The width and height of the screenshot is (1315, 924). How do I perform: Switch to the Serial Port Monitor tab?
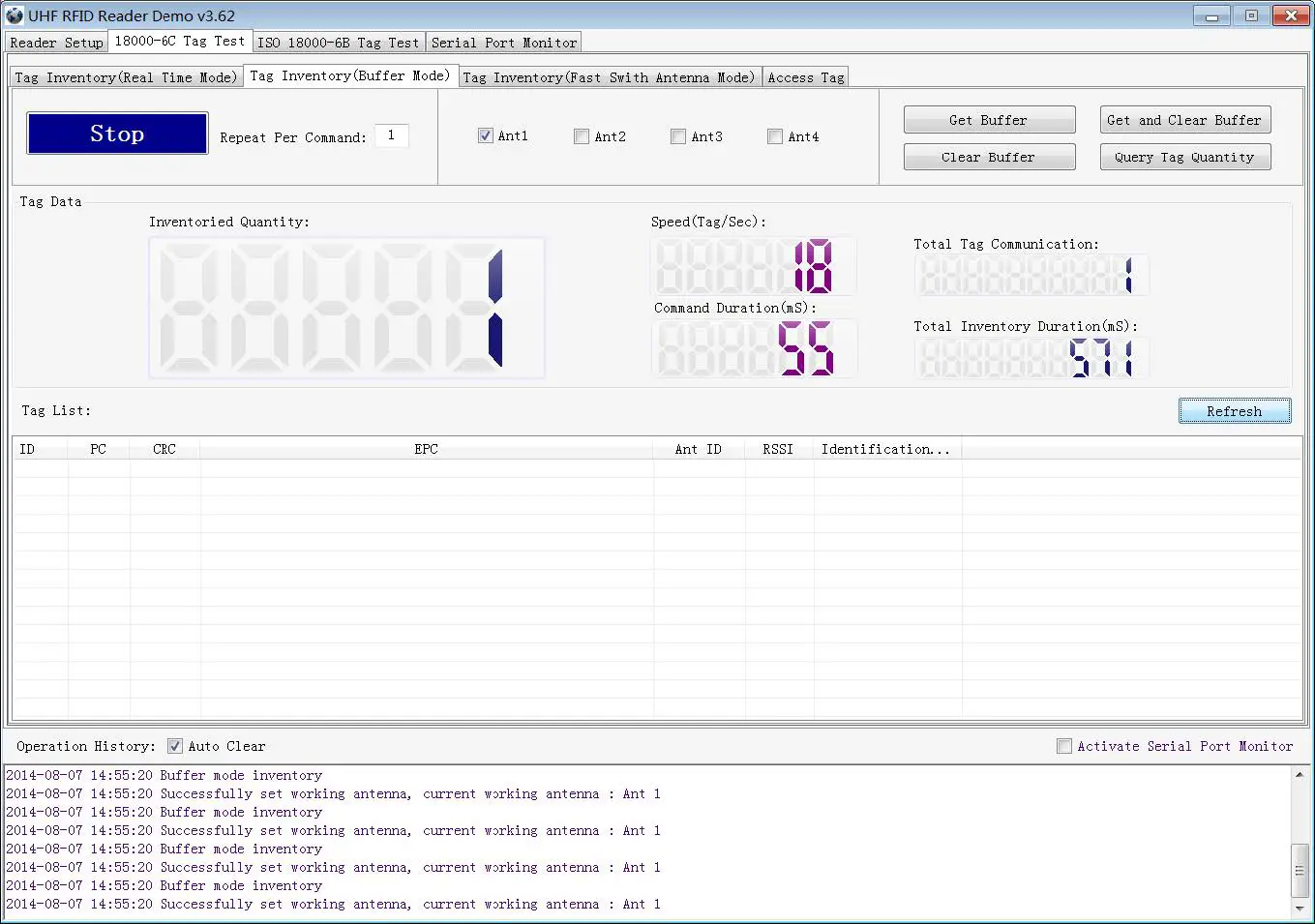pos(503,42)
